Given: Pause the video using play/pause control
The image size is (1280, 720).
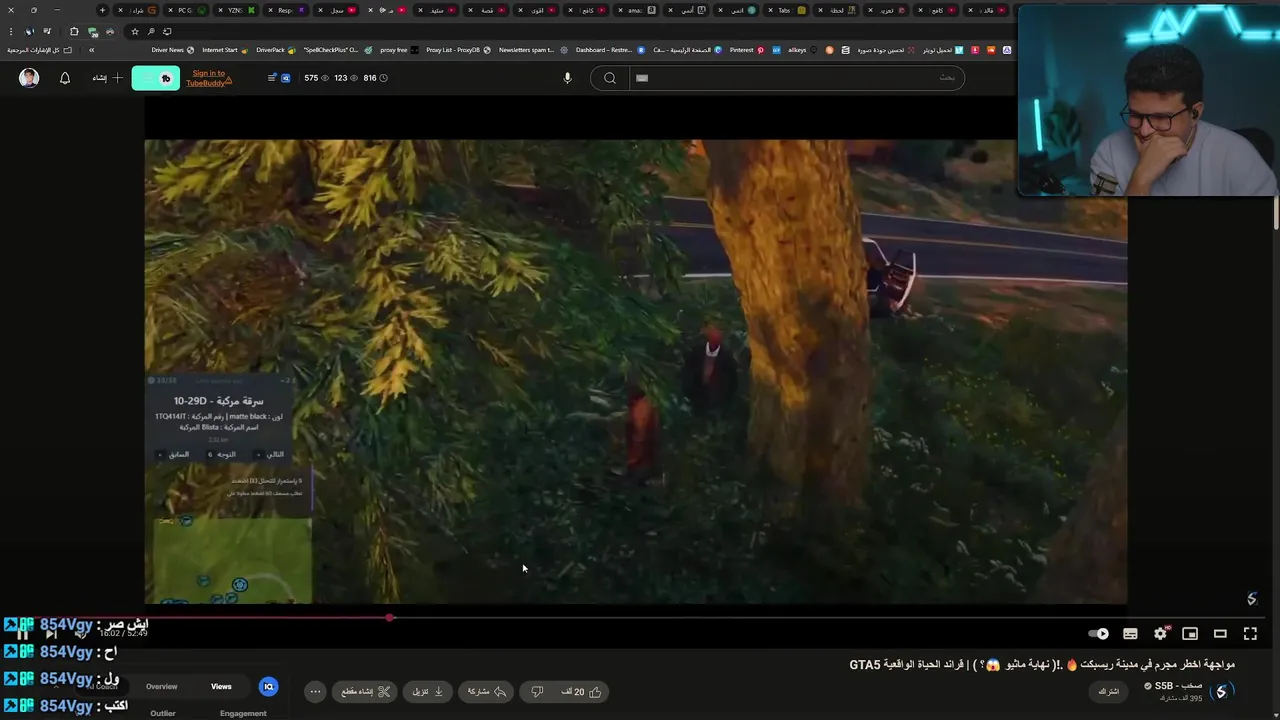Looking at the screenshot, I should (22, 634).
